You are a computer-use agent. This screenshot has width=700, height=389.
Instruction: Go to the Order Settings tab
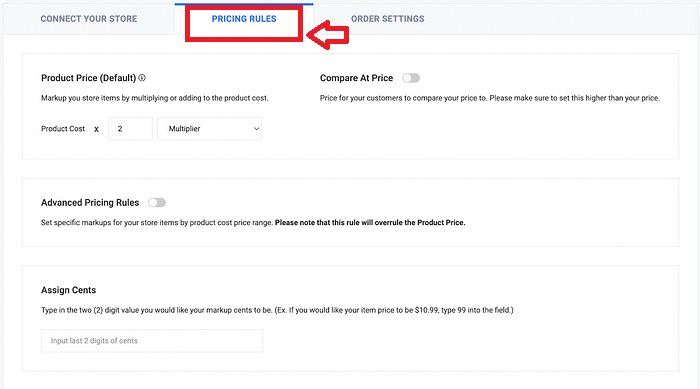point(388,19)
